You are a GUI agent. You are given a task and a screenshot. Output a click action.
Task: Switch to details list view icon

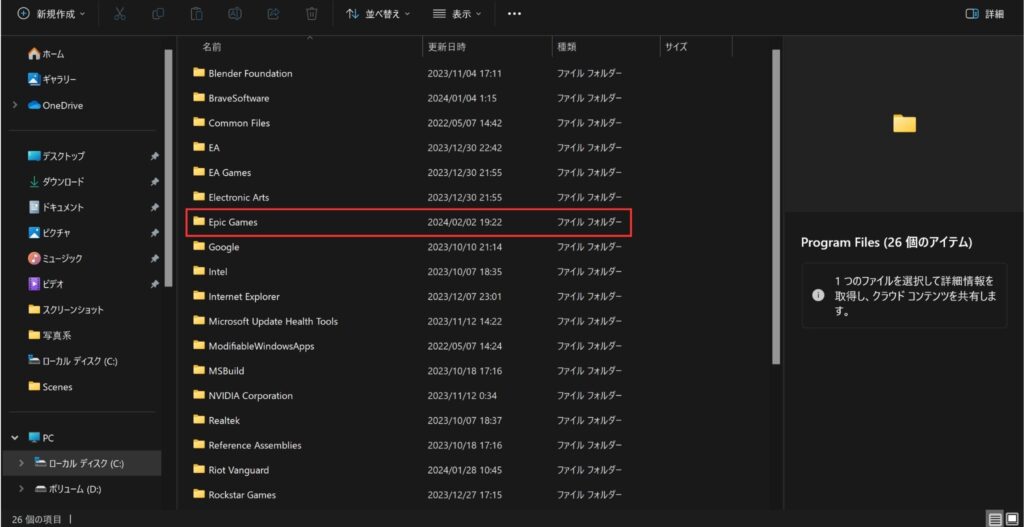point(995,519)
